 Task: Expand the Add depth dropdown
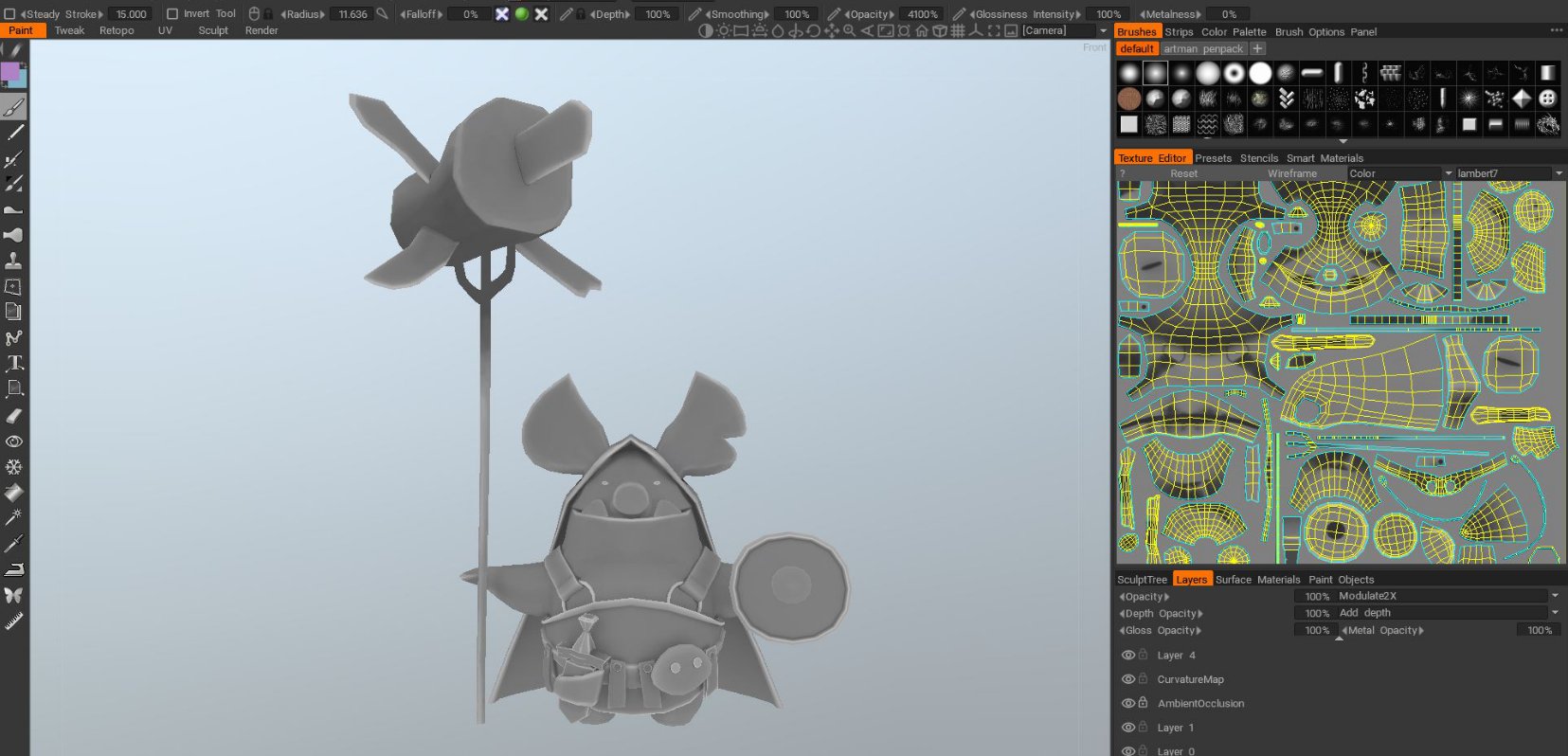tap(1554, 613)
